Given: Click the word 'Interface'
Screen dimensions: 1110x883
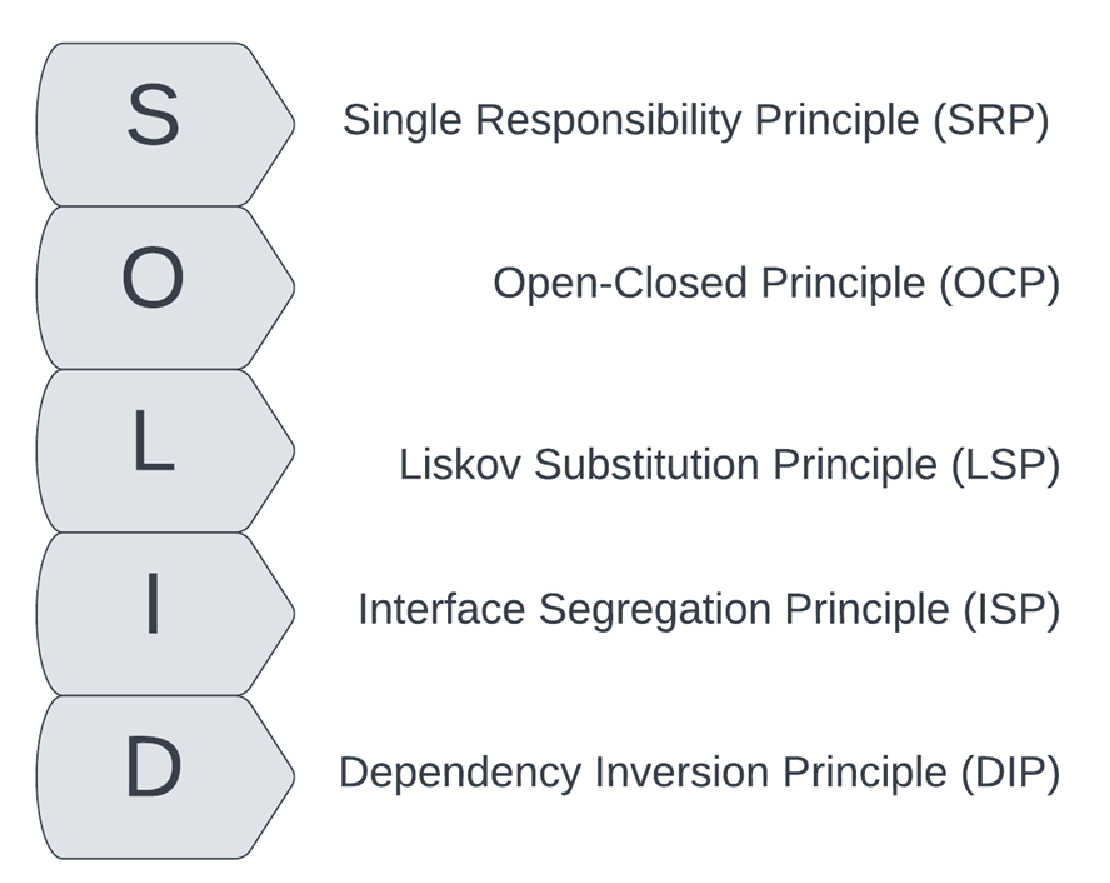Looking at the screenshot, I should click(x=442, y=610).
